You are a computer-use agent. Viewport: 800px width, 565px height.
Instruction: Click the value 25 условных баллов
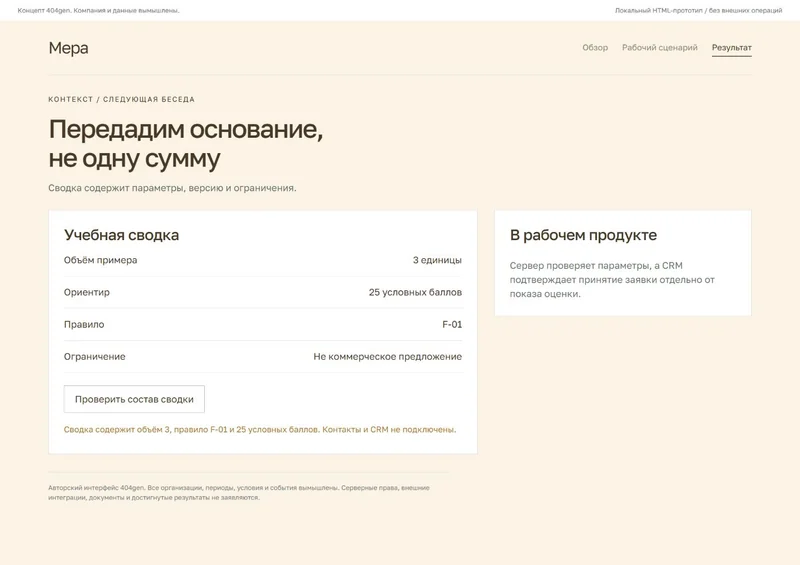click(415, 292)
